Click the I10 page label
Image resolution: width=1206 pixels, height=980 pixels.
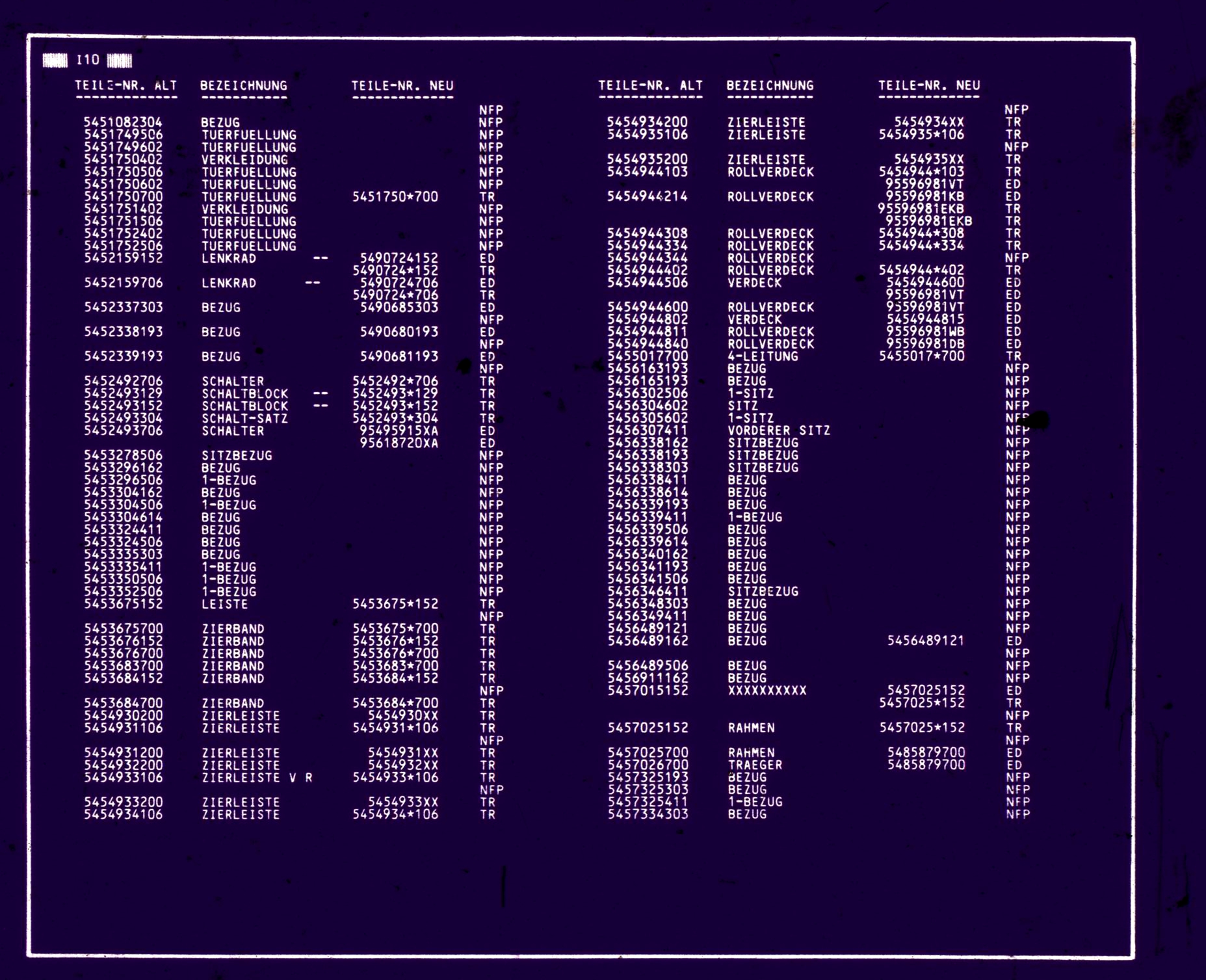click(88, 60)
